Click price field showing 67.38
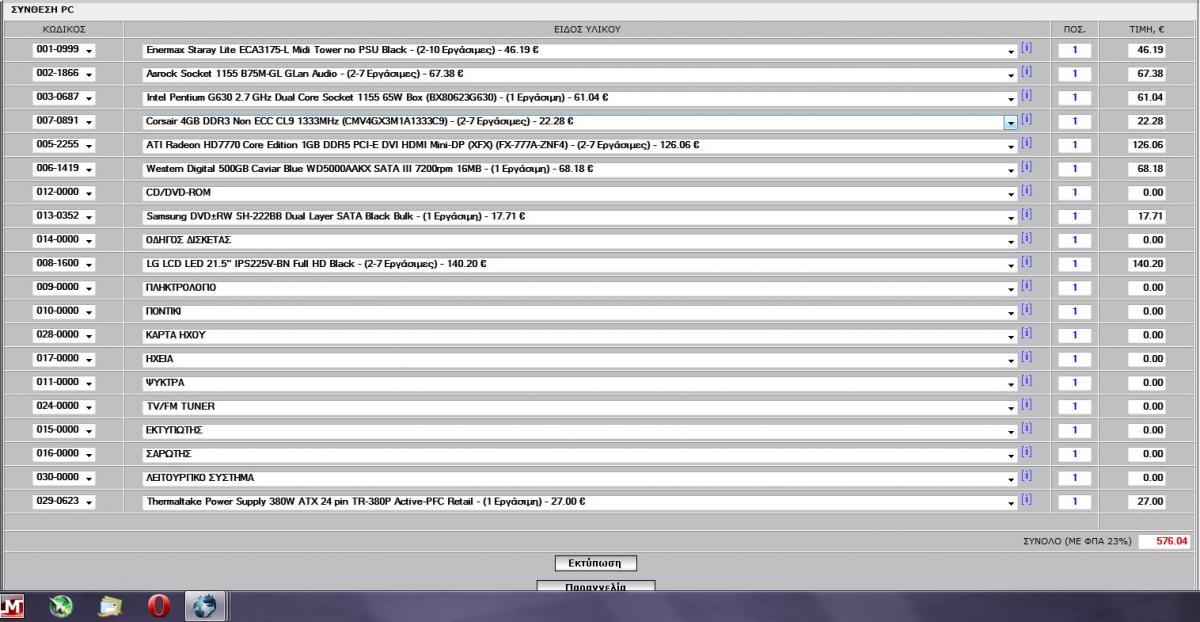The height and width of the screenshot is (622, 1200). (x=1147, y=74)
